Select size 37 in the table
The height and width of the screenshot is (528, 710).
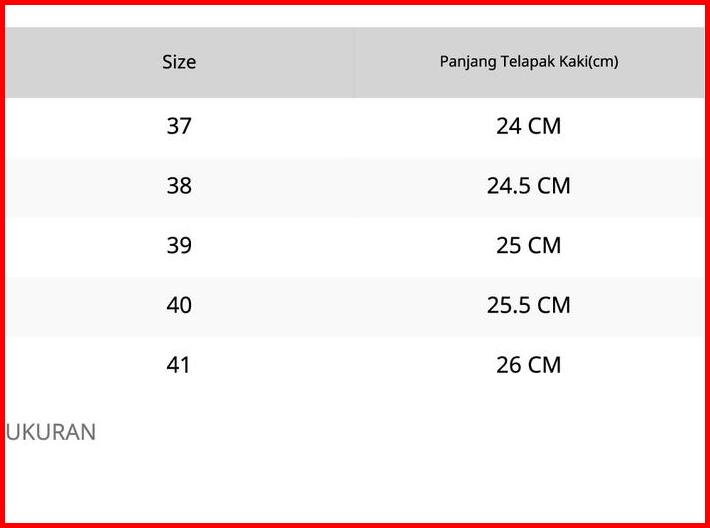click(x=179, y=127)
